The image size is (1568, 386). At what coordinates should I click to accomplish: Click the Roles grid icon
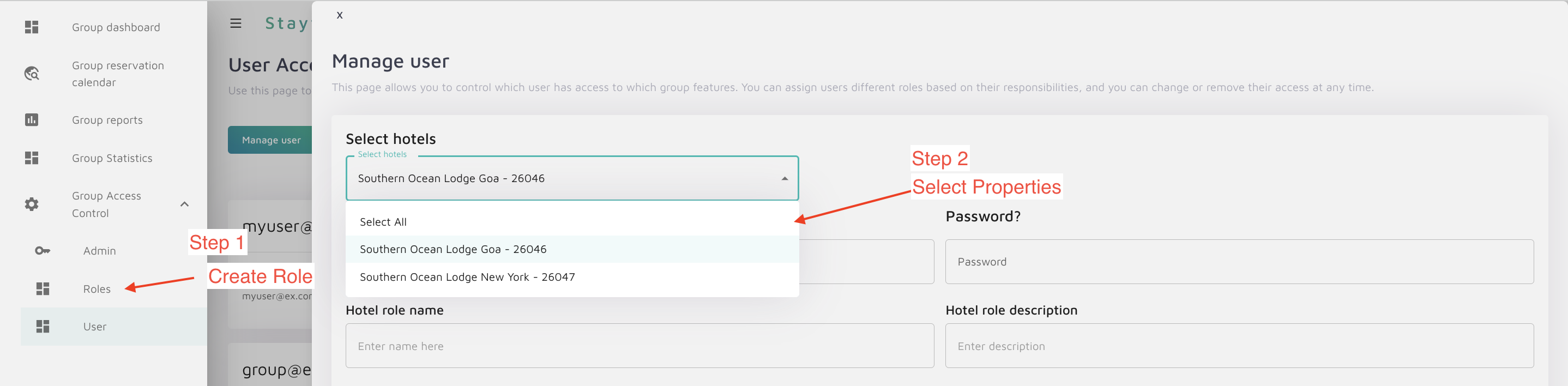click(43, 288)
